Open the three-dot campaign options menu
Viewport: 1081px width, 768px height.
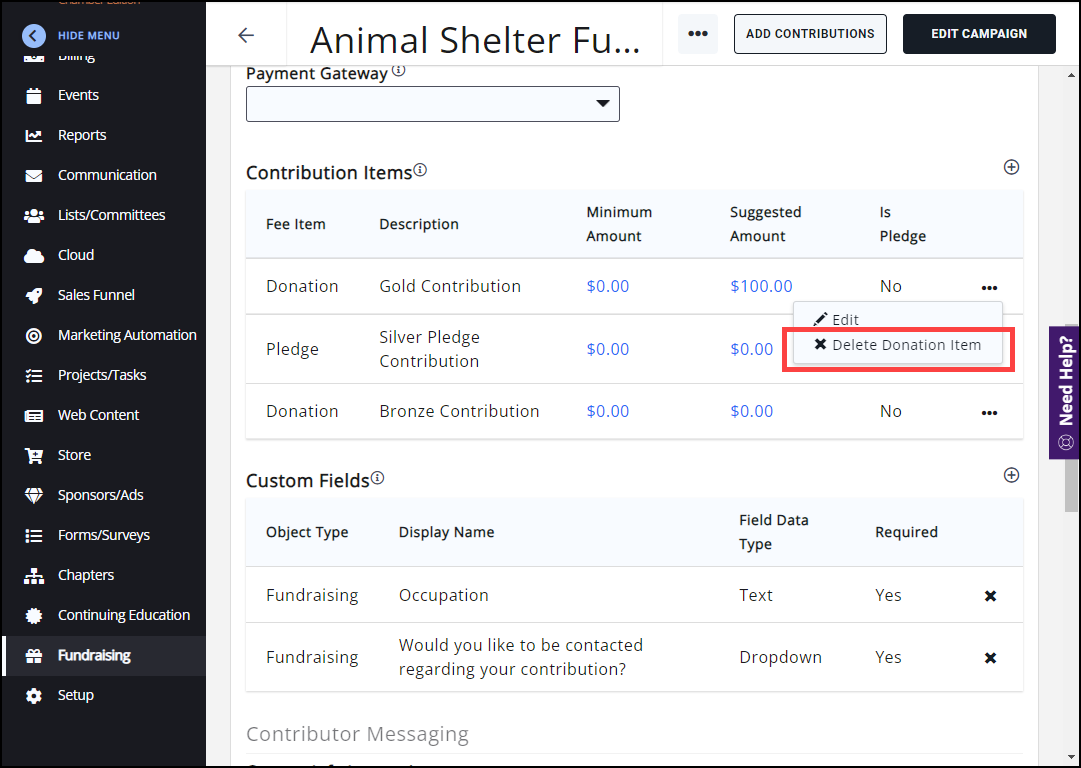coord(698,34)
